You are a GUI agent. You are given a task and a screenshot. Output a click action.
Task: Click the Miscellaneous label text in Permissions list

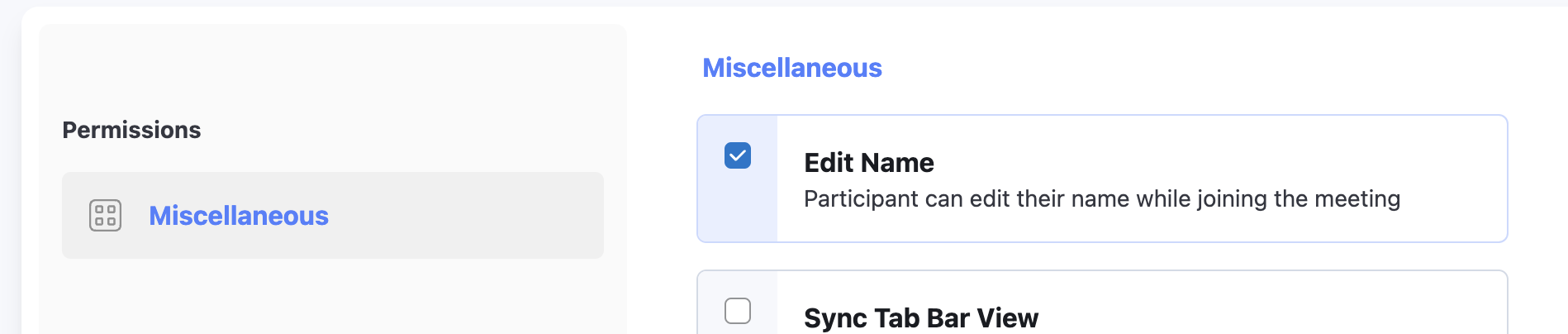tap(238, 216)
